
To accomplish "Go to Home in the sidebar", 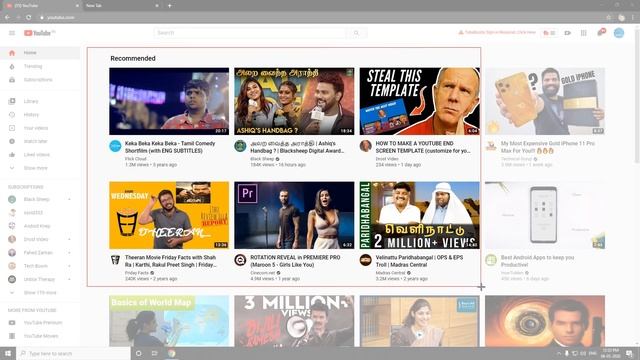I will (40, 53).
